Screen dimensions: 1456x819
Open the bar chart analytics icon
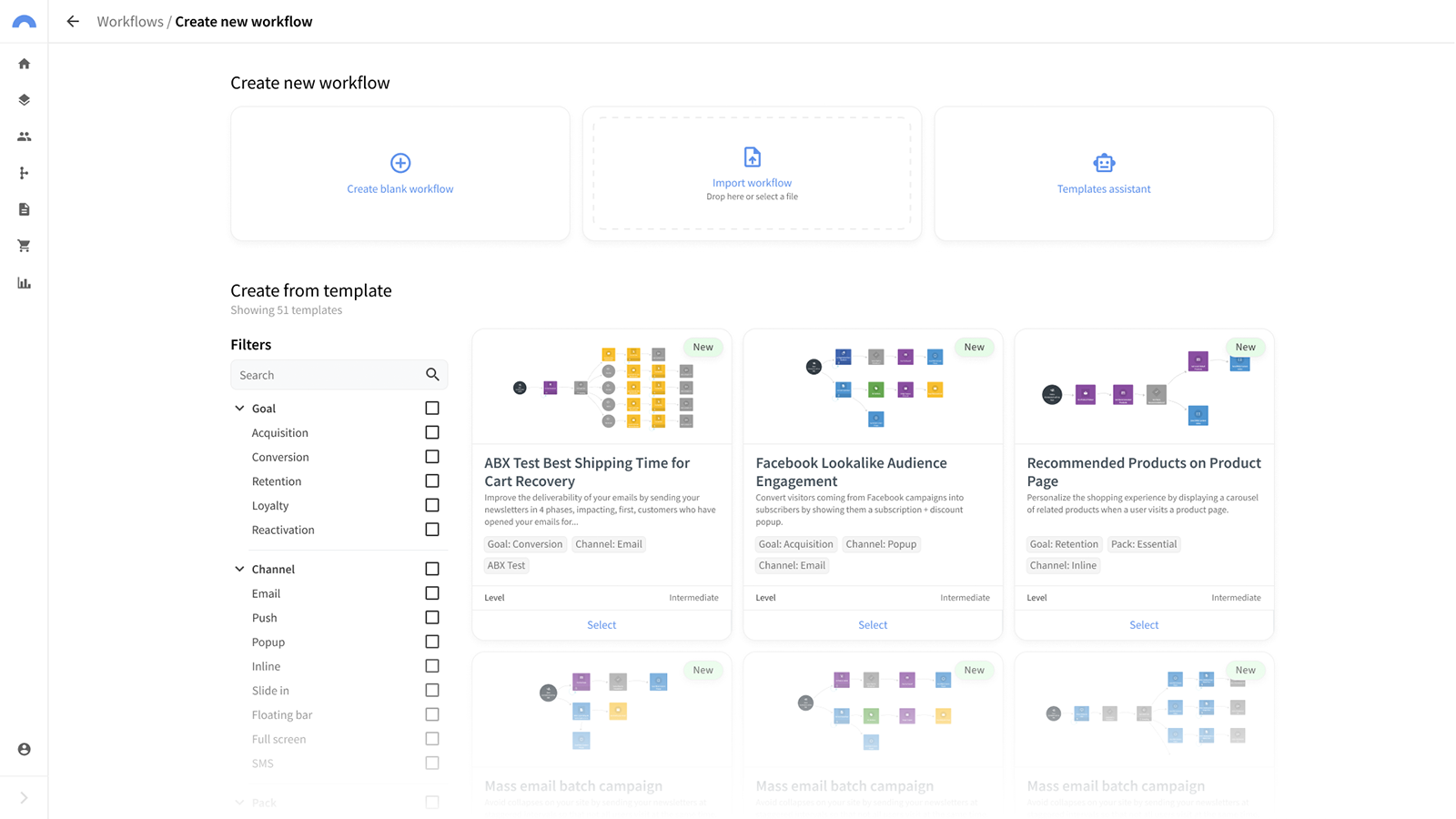(x=25, y=283)
